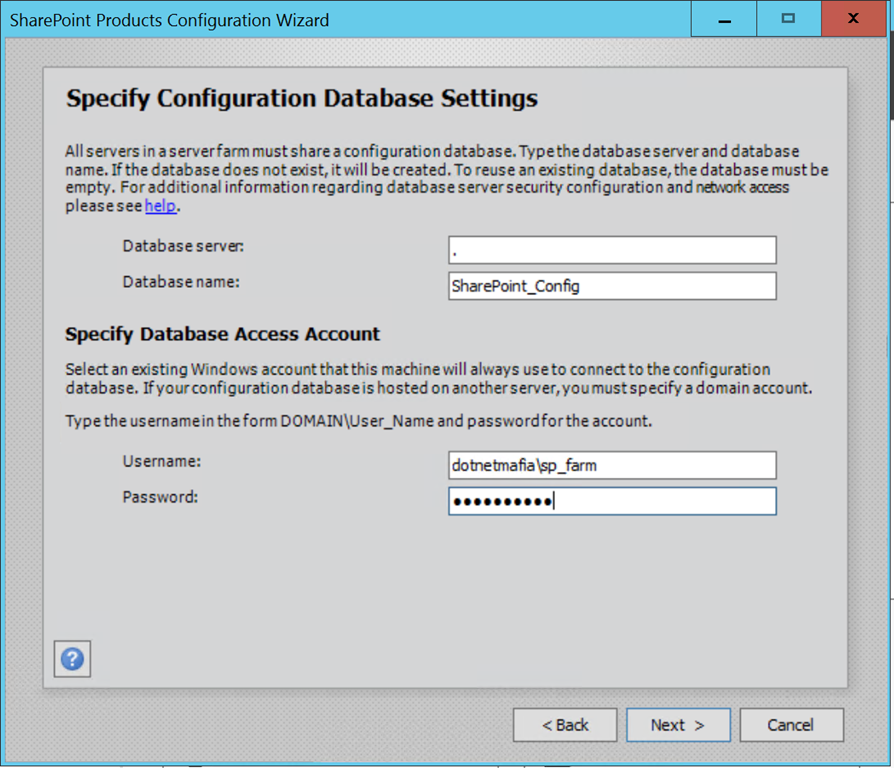
Task: Minimize the SharePoint wizard window
Action: pos(724,19)
